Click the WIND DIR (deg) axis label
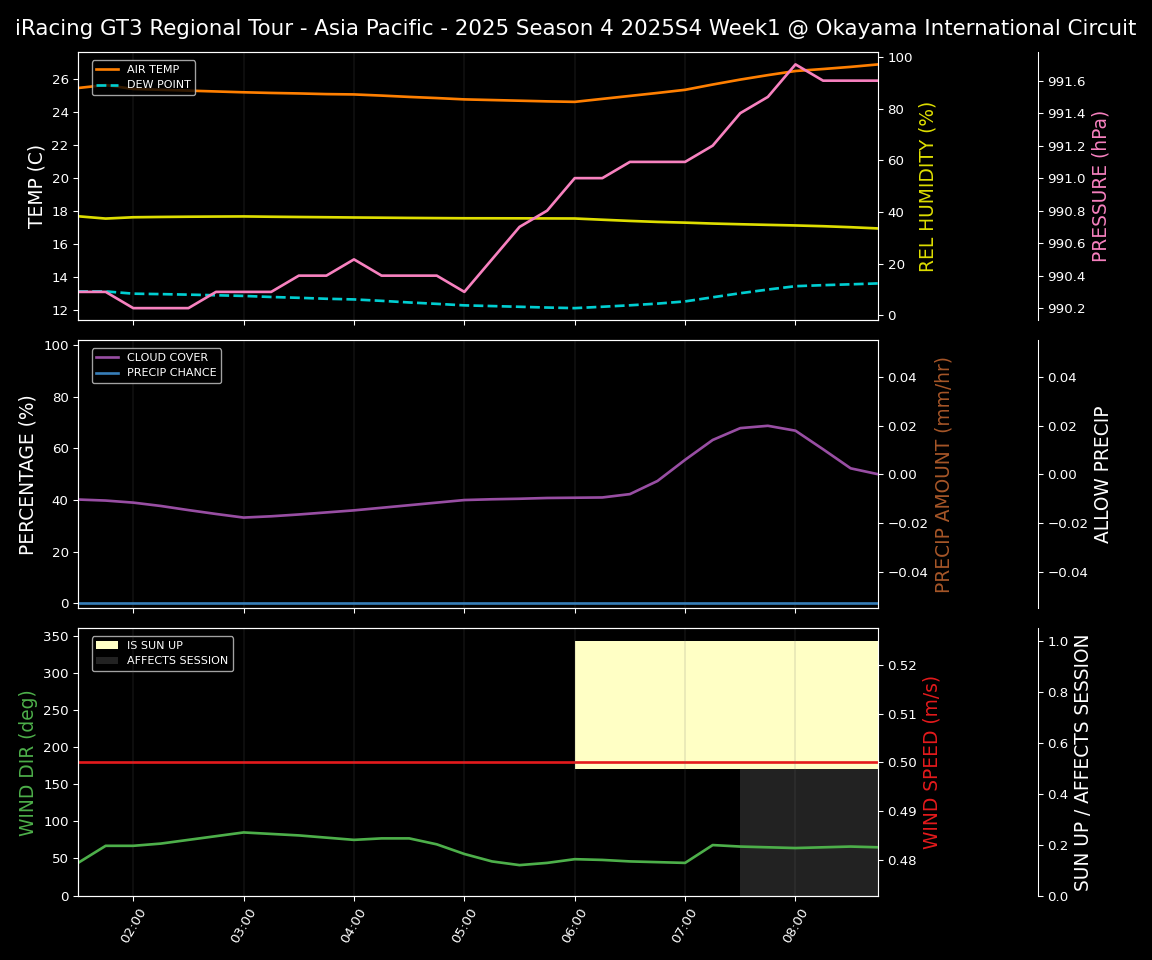Screen dimensions: 1152x960 (28, 762)
